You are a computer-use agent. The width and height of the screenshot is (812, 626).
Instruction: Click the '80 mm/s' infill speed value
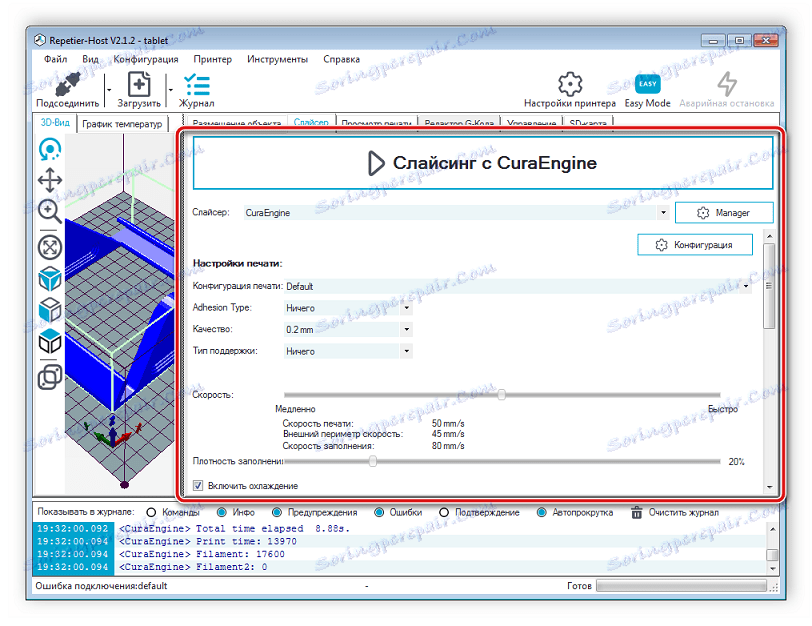(448, 446)
